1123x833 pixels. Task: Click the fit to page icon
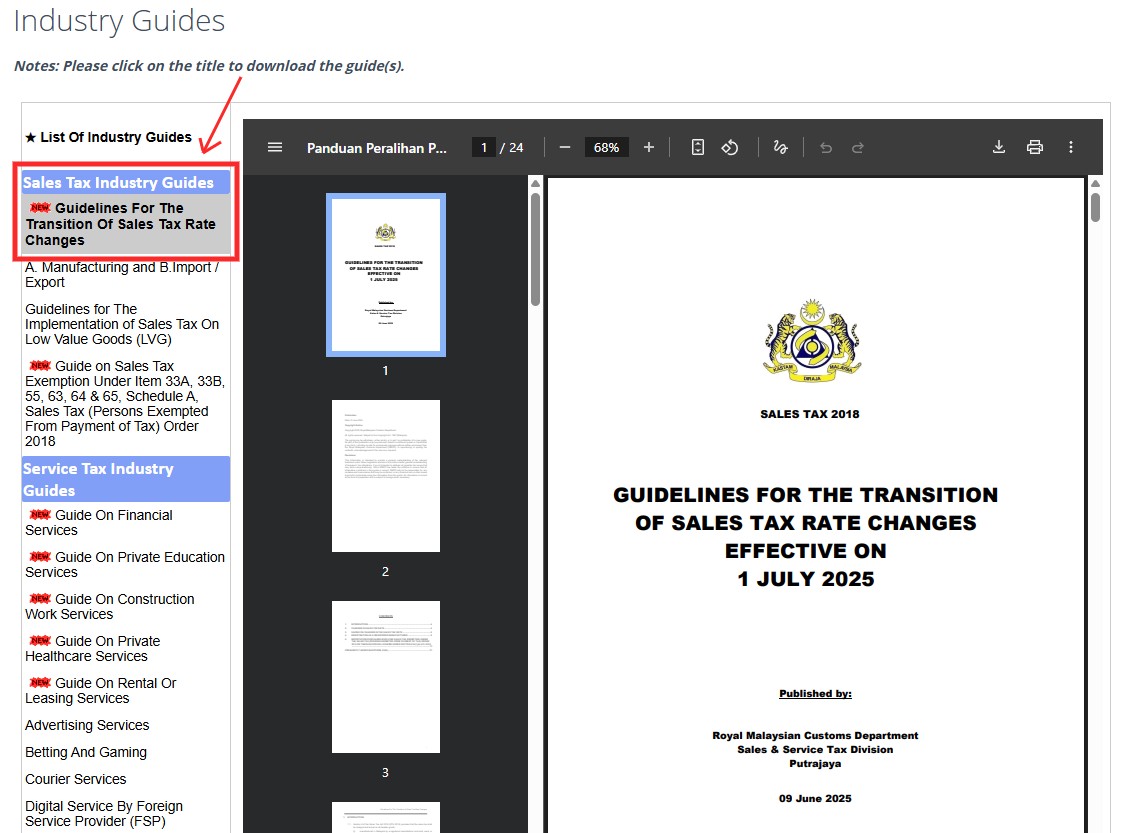(698, 147)
